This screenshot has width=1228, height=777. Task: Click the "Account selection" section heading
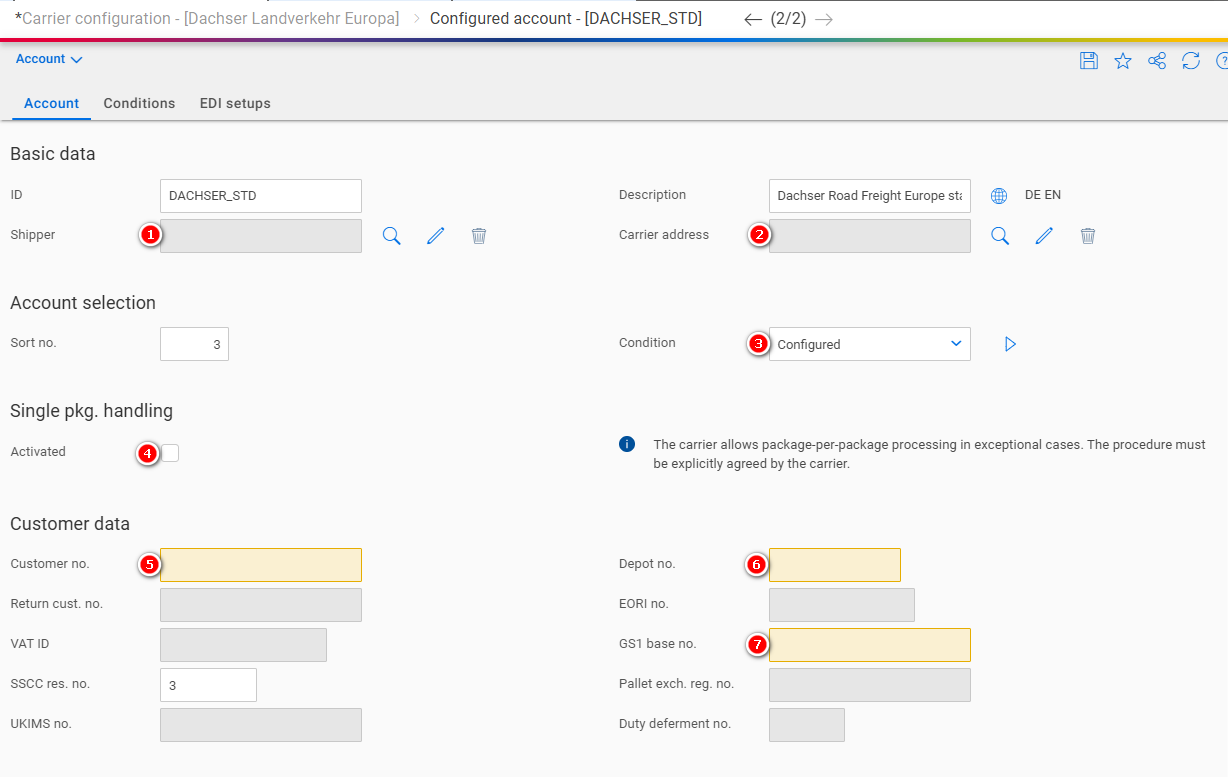click(83, 303)
